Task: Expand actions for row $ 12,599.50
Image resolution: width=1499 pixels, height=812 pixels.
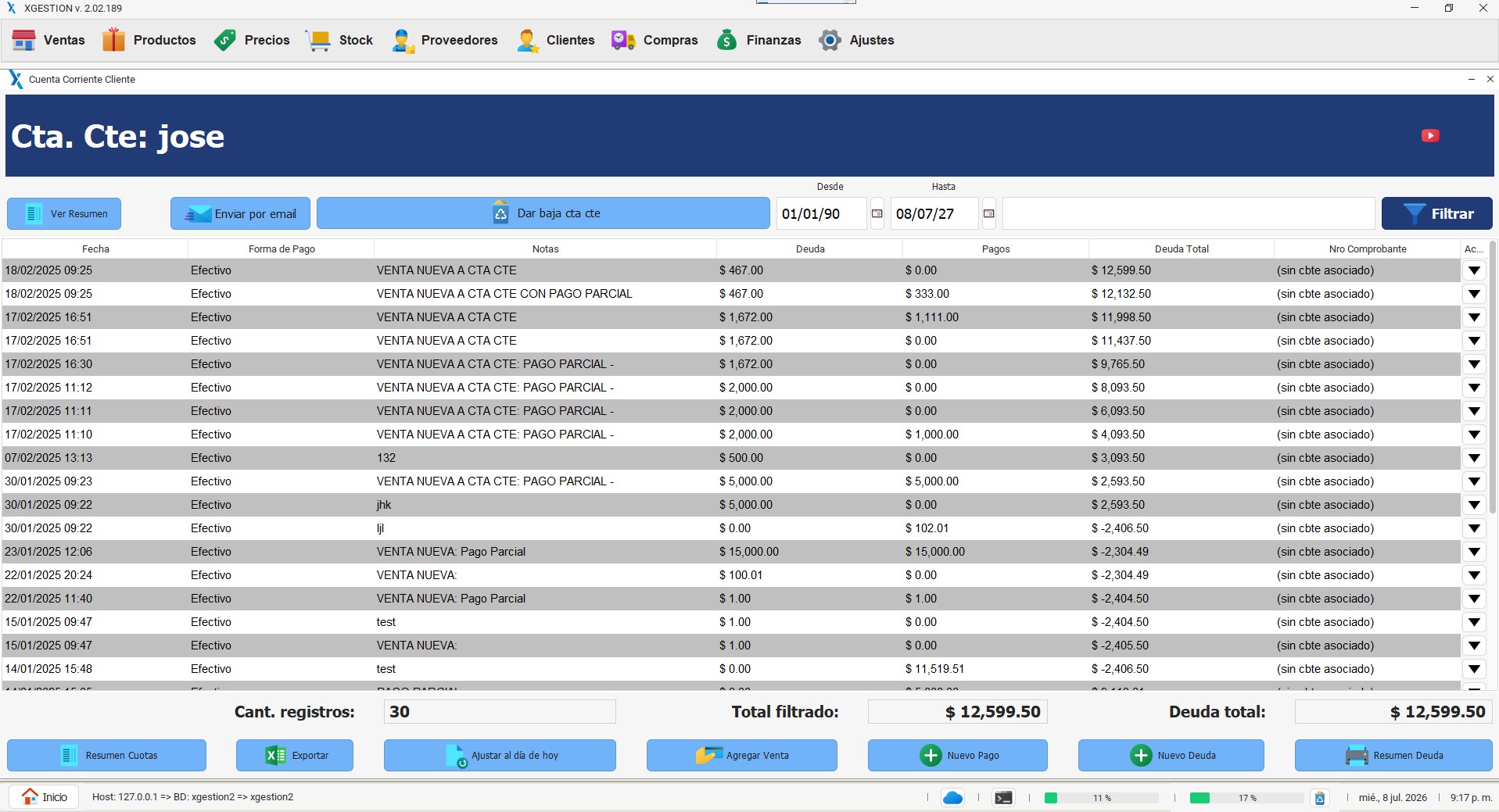Action: coord(1474,270)
